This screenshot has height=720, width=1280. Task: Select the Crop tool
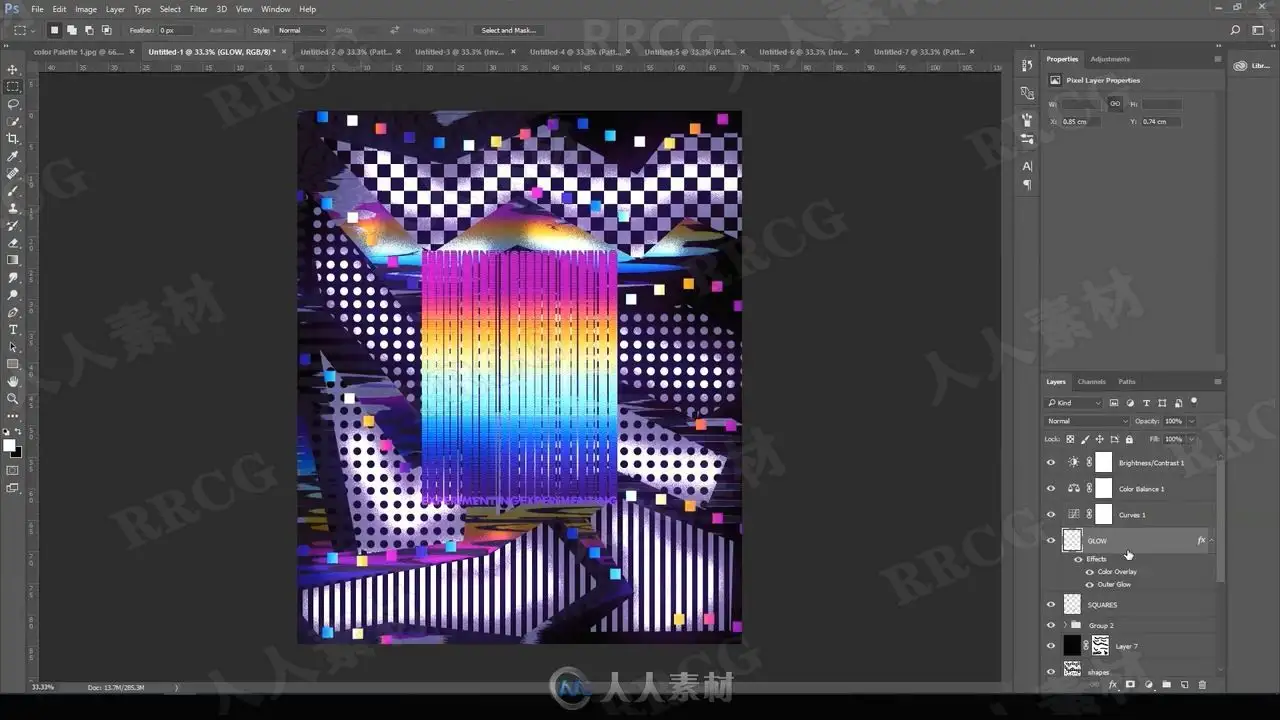coord(13,138)
